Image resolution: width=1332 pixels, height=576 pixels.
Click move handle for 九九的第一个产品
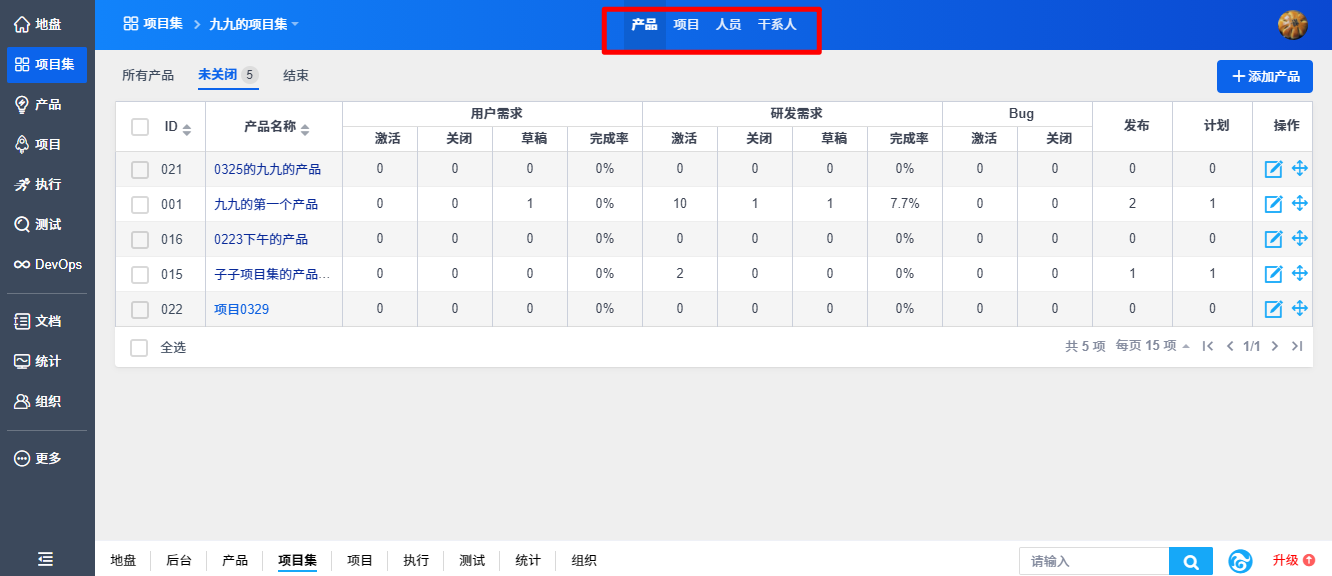pyautogui.click(x=1300, y=203)
